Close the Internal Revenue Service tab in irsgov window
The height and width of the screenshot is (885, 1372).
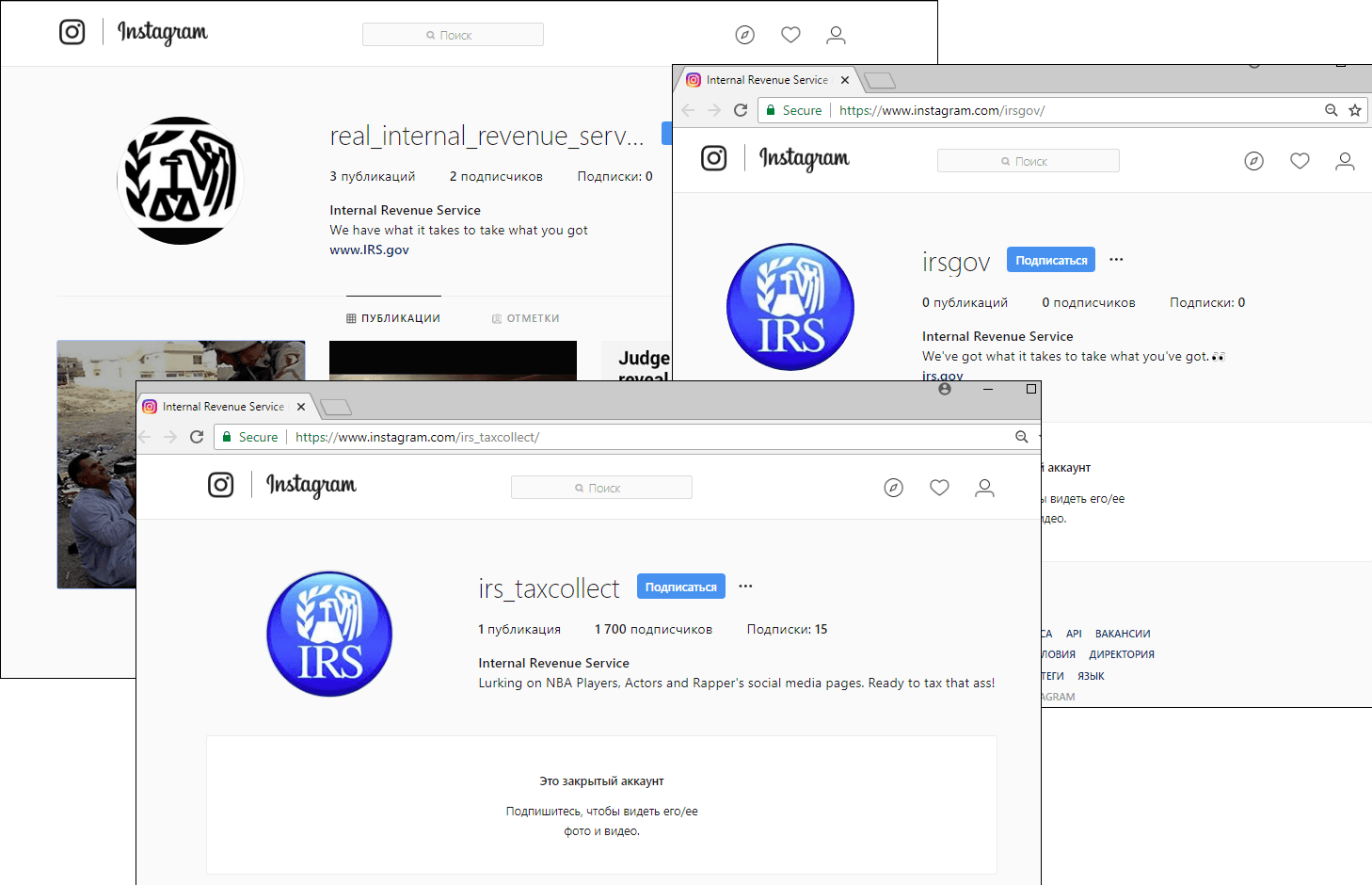(845, 80)
